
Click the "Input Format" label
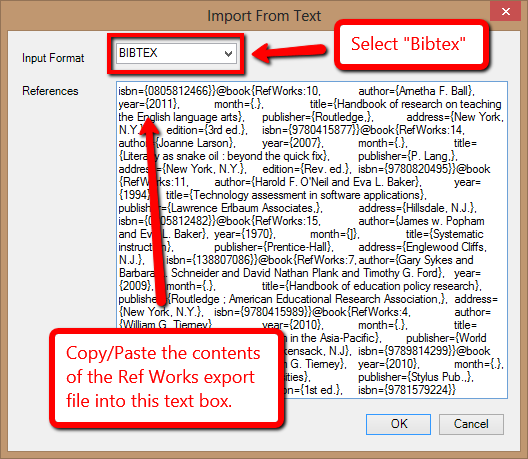click(x=53, y=58)
